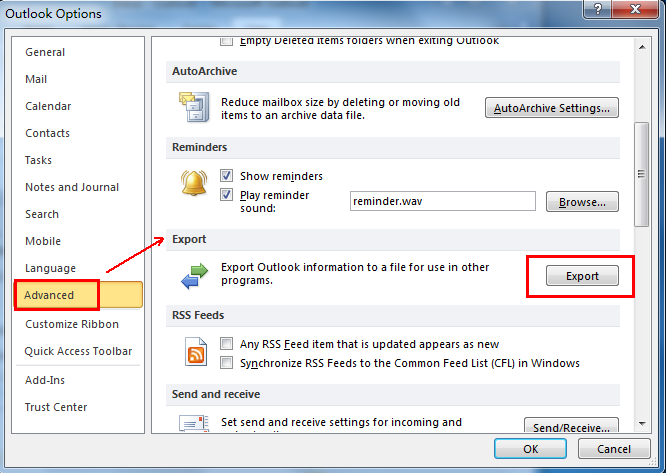Toggle the Show reminders checkbox
666x473 pixels.
227,176
